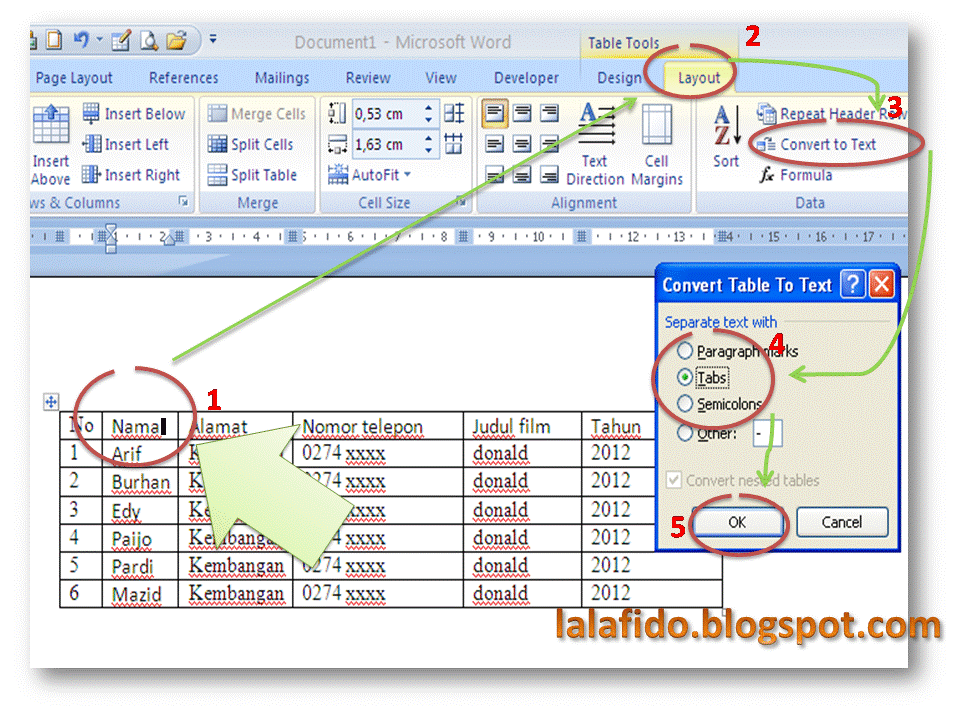Screen dimensions: 960x720
Task: Click the 'Mazid' table cell
Action: [x=140, y=594]
